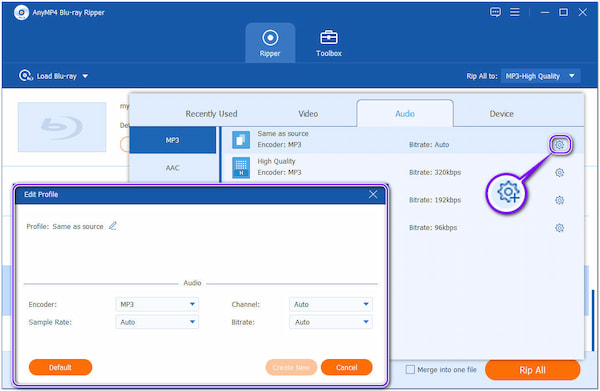Screen dimensions: 600x391
Task: Expand the Encoder MP3 dropdown
Action: (157, 305)
